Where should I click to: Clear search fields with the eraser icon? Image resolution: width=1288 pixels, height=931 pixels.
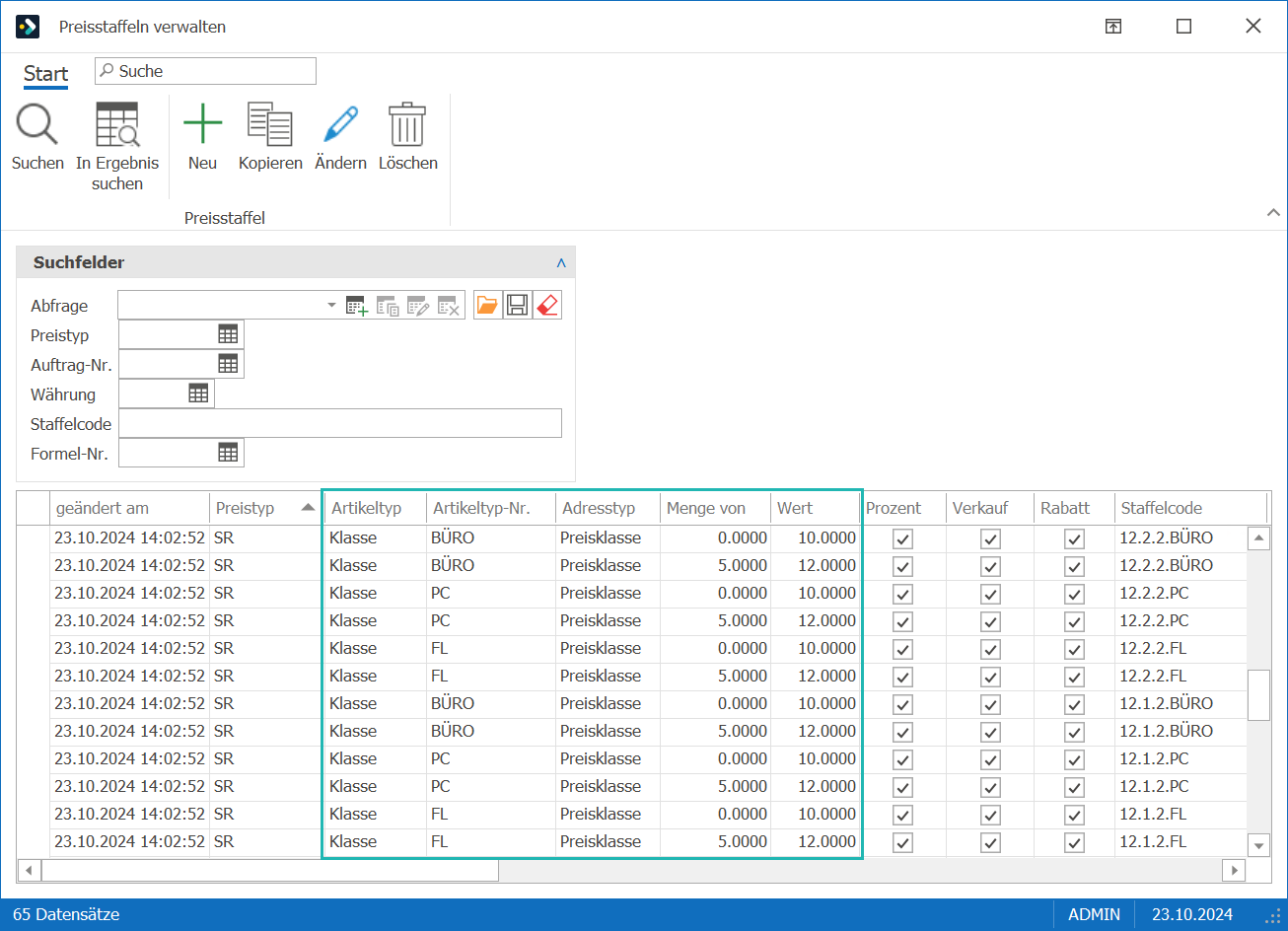coord(547,306)
